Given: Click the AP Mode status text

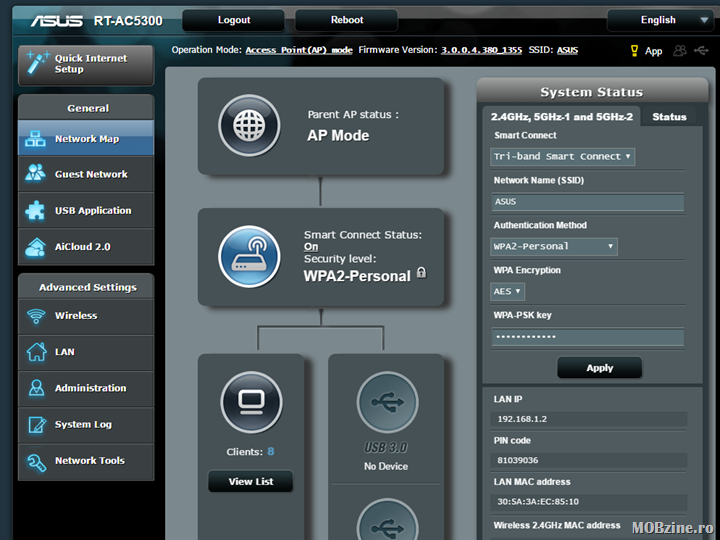Looking at the screenshot, I should 338,135.
